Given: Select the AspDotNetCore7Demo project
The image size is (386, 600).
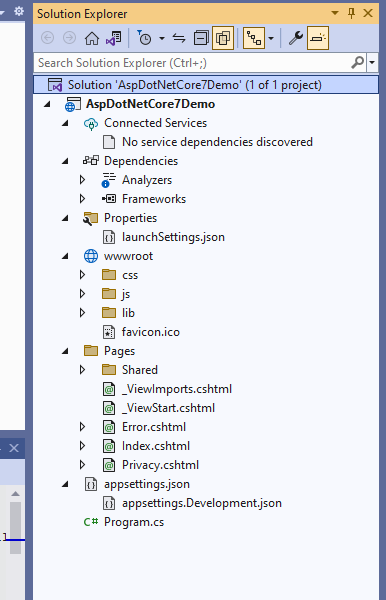Looking at the screenshot, I should [150, 104].
